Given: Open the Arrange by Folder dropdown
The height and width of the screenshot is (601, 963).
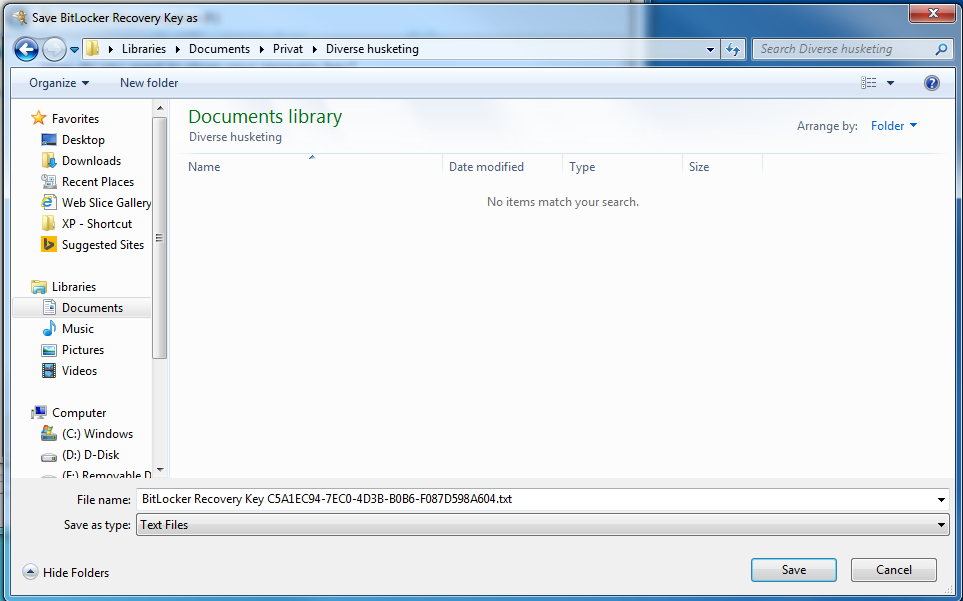Looking at the screenshot, I should coord(893,126).
